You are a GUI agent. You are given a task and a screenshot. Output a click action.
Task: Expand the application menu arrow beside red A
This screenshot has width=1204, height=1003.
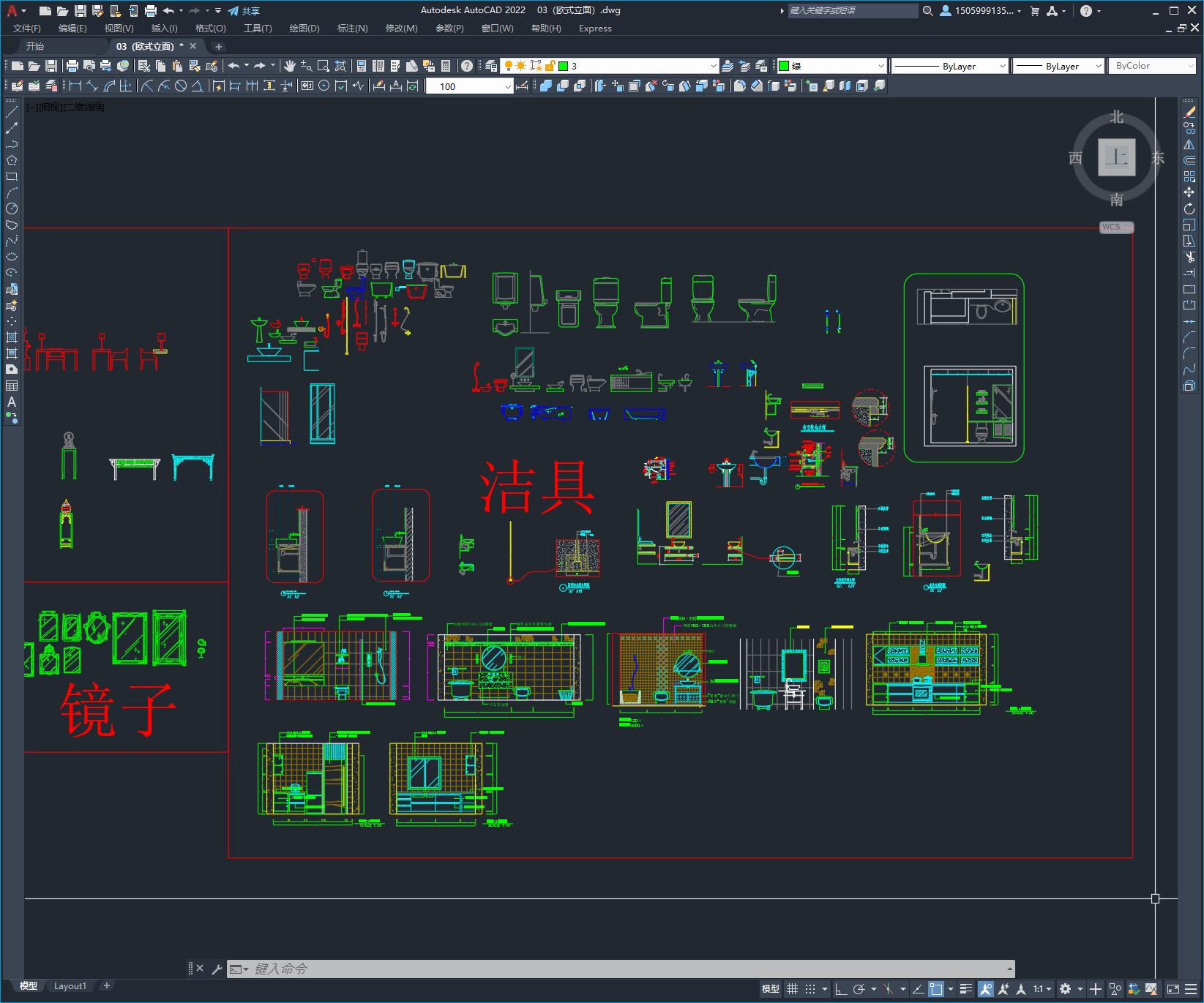[x=24, y=11]
